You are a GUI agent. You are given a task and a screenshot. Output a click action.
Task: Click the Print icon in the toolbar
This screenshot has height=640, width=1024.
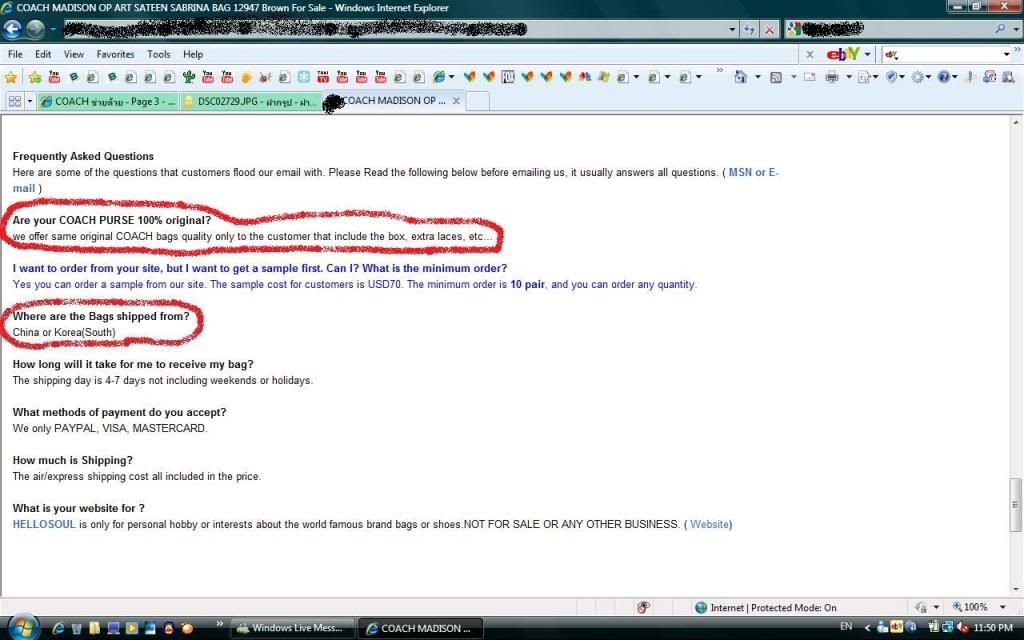pos(831,77)
